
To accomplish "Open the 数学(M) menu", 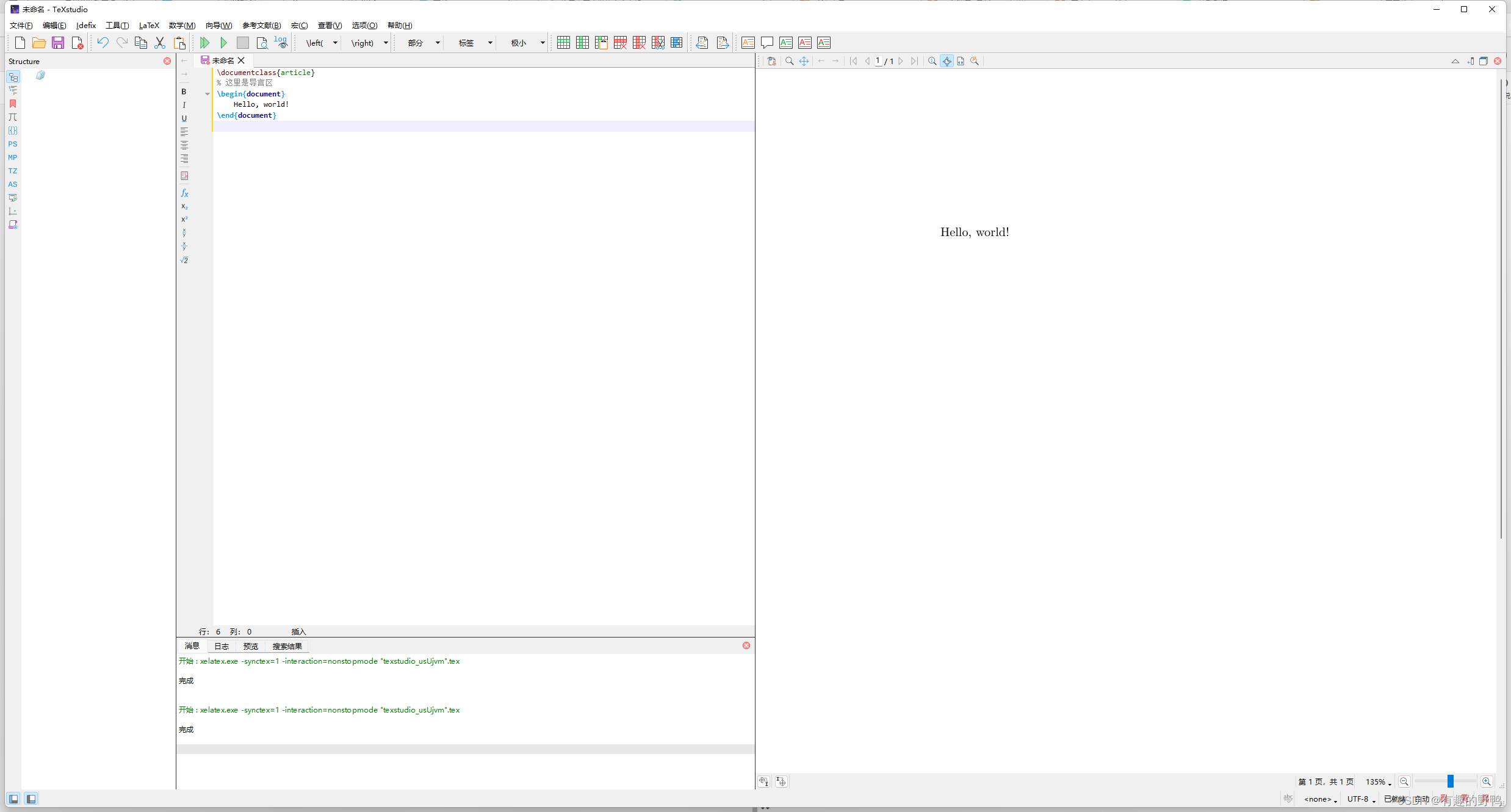I will pyautogui.click(x=182, y=26).
